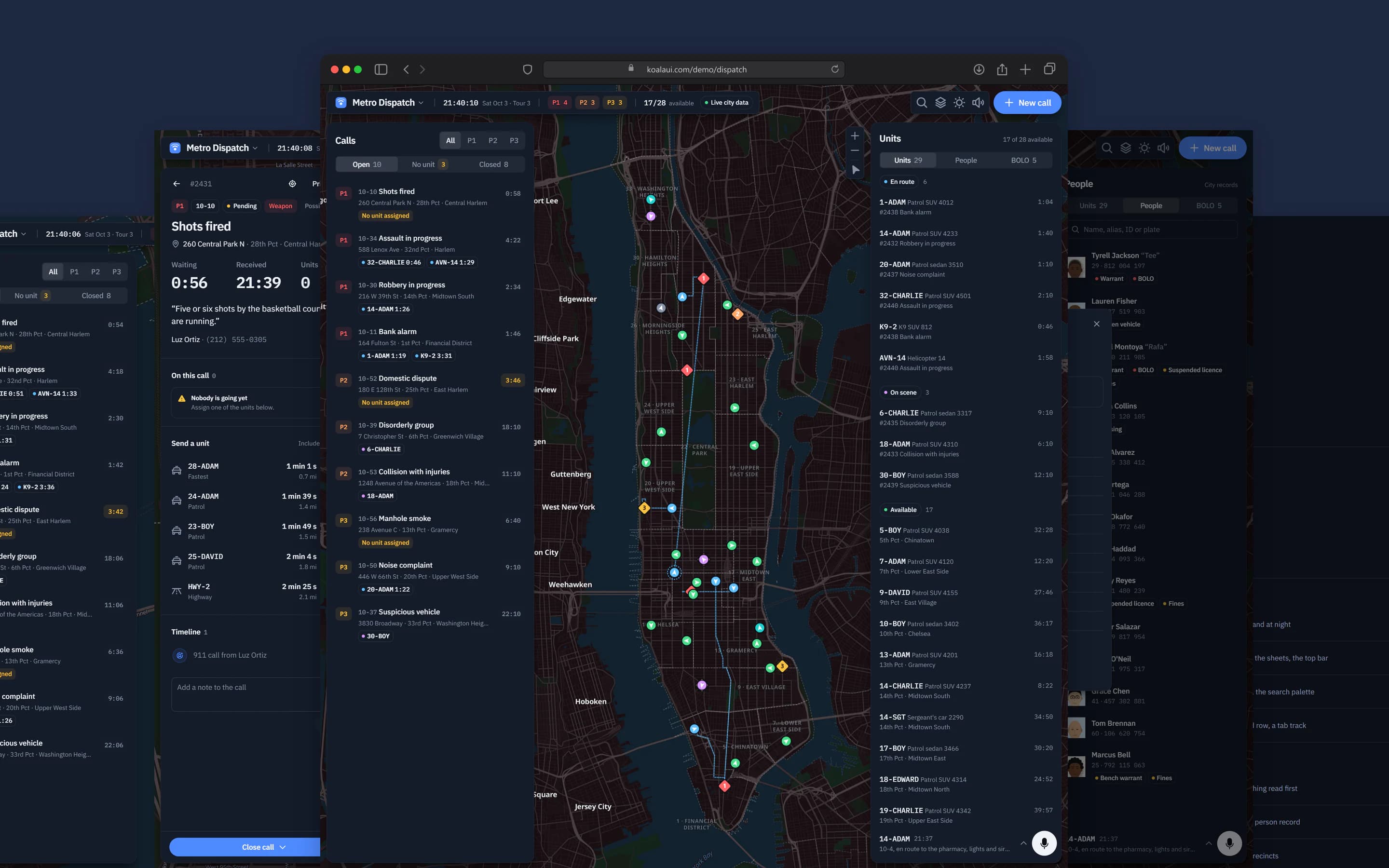Select P3 3 counter in top bar
This screenshot has height=868, width=1389.
tap(615, 103)
